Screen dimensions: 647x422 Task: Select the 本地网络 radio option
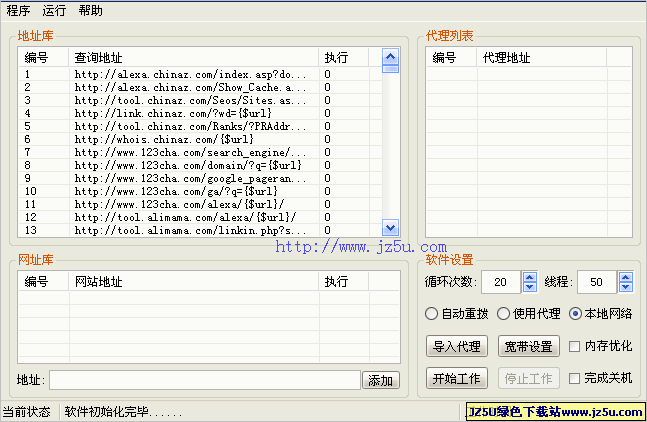point(600,314)
